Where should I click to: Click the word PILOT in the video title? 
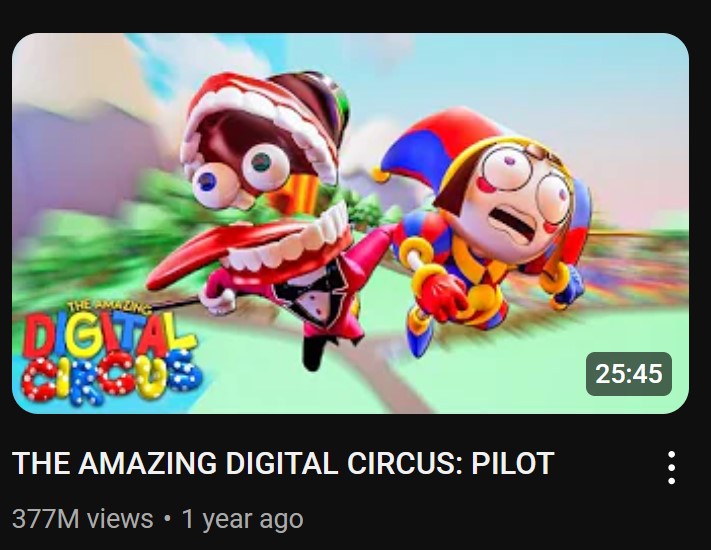[513, 463]
